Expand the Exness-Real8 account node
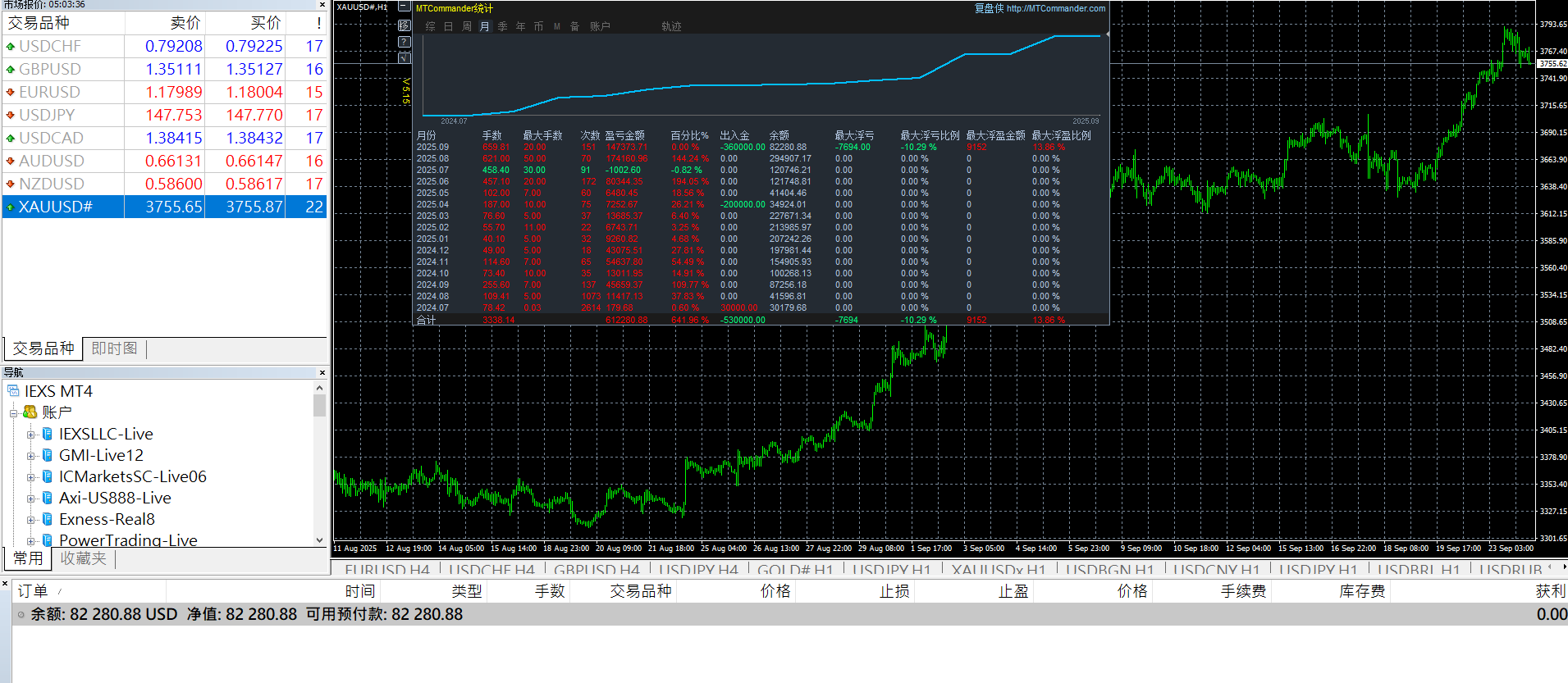1568x683 pixels. (x=31, y=520)
